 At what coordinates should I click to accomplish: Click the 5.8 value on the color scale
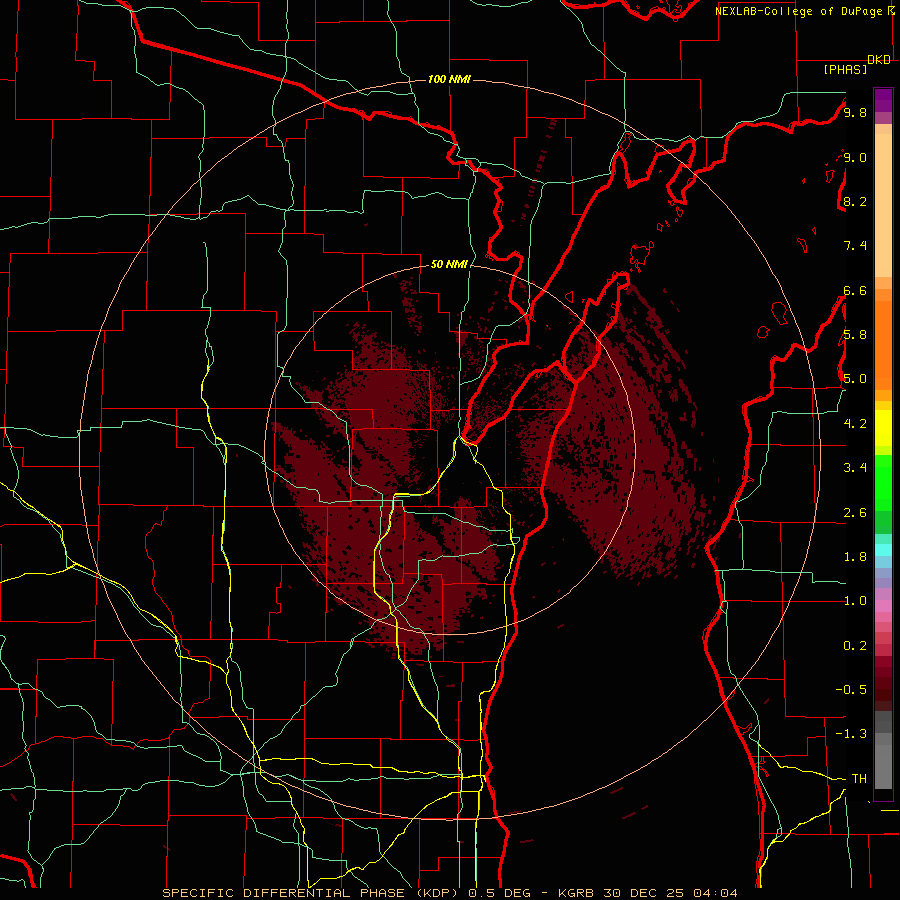[855, 335]
